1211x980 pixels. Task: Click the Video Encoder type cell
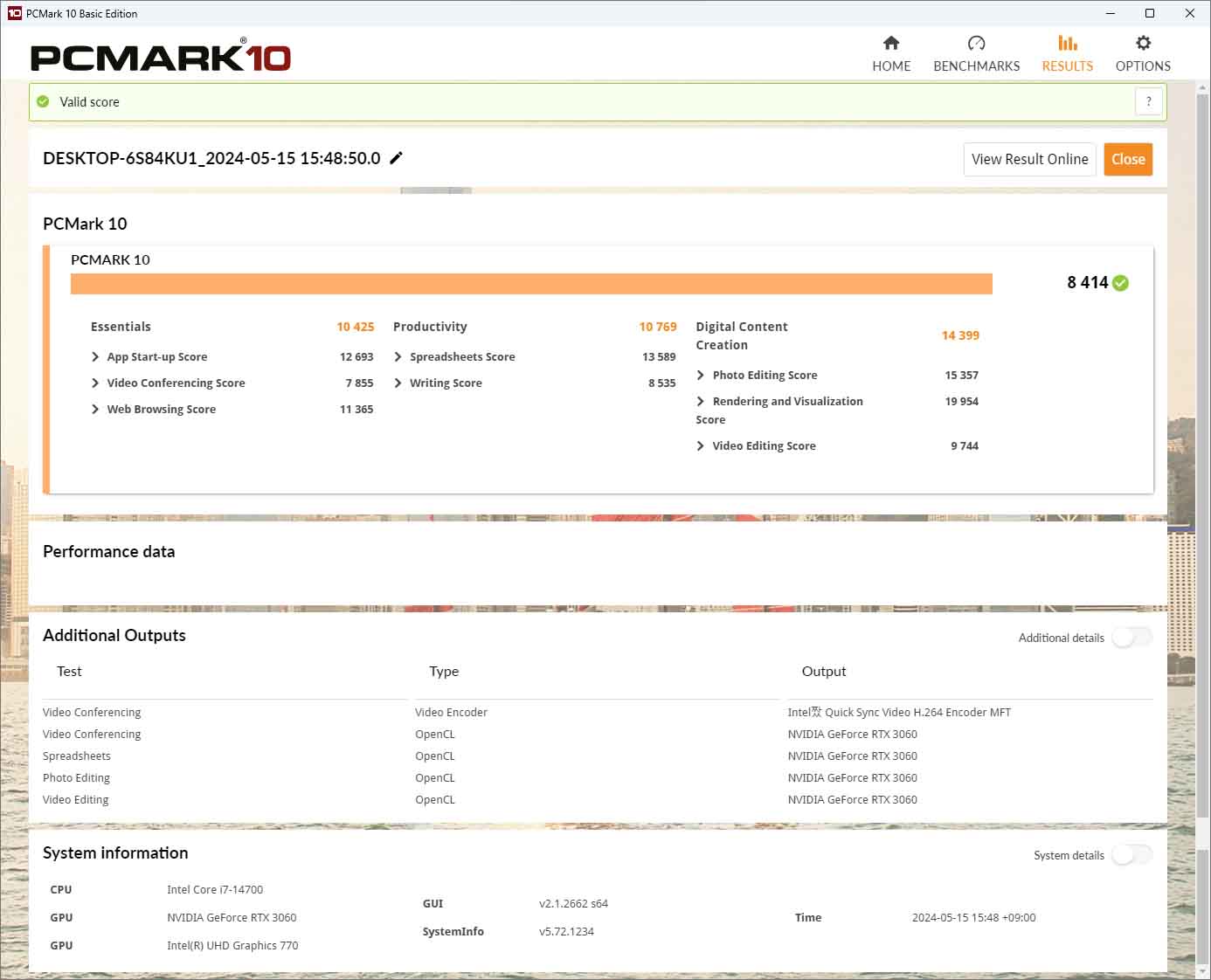click(451, 712)
